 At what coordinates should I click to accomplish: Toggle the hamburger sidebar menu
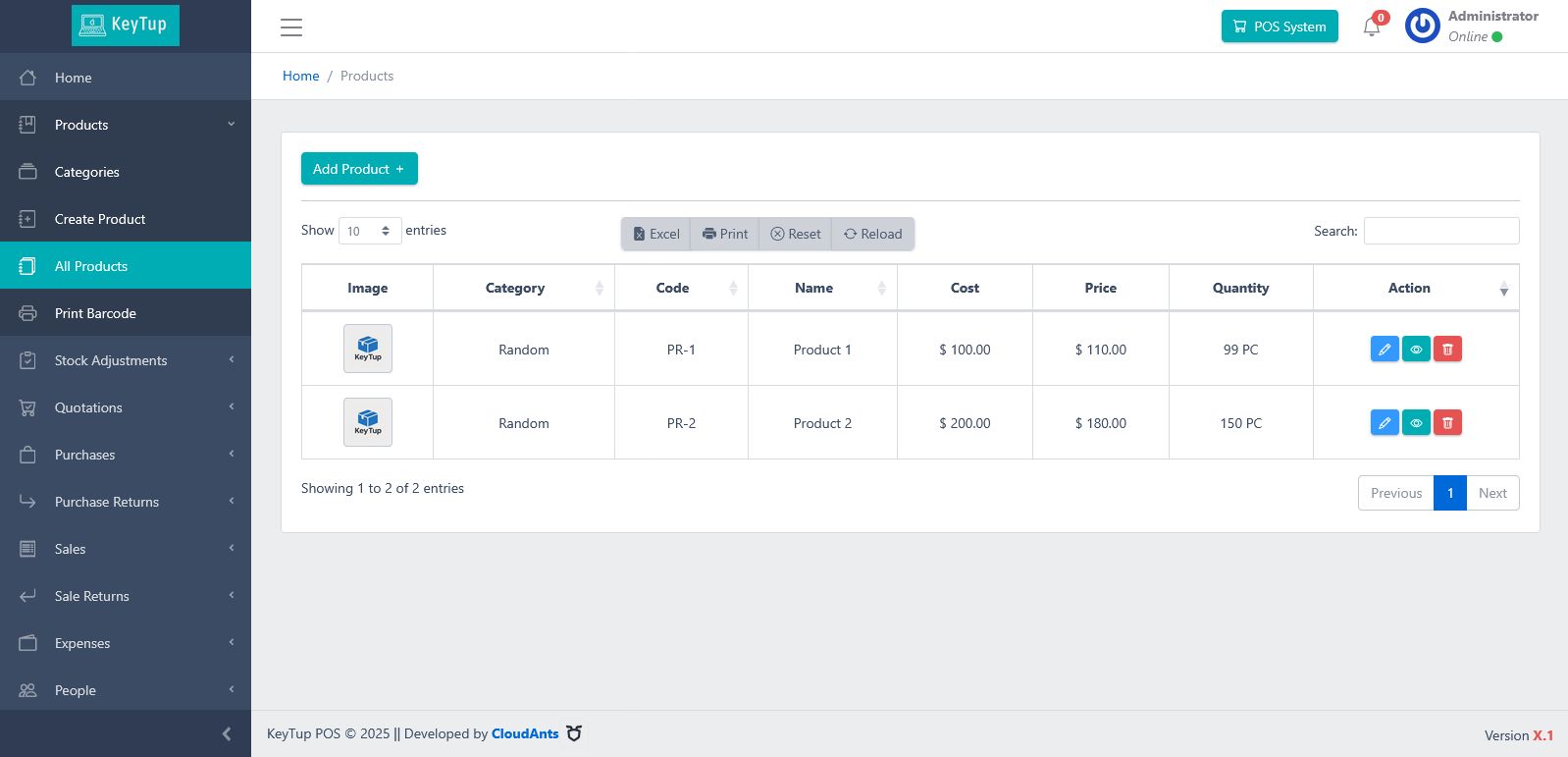click(x=291, y=27)
